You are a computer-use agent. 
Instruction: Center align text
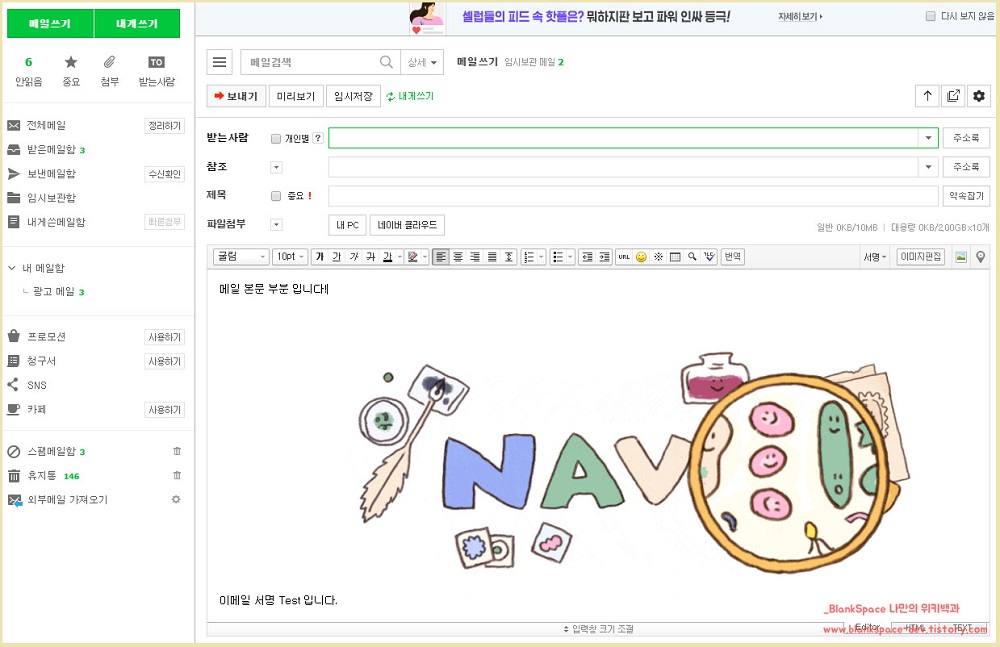coord(458,257)
